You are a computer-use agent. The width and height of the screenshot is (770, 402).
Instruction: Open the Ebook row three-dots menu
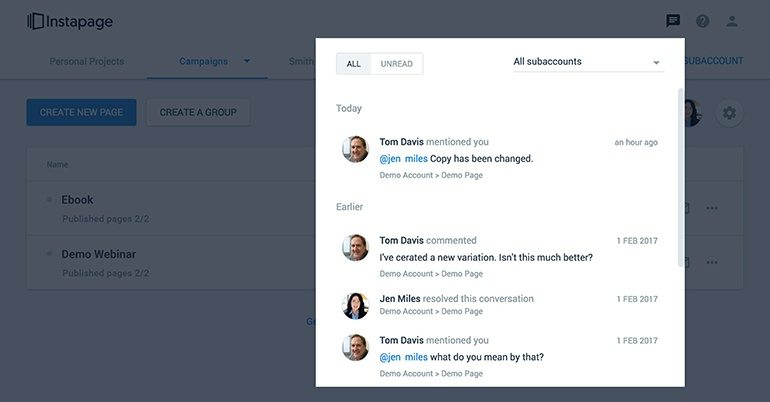pyautogui.click(x=712, y=208)
